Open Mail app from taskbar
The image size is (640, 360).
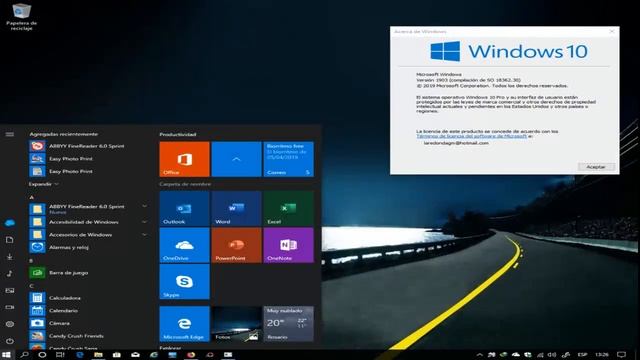click(135, 355)
